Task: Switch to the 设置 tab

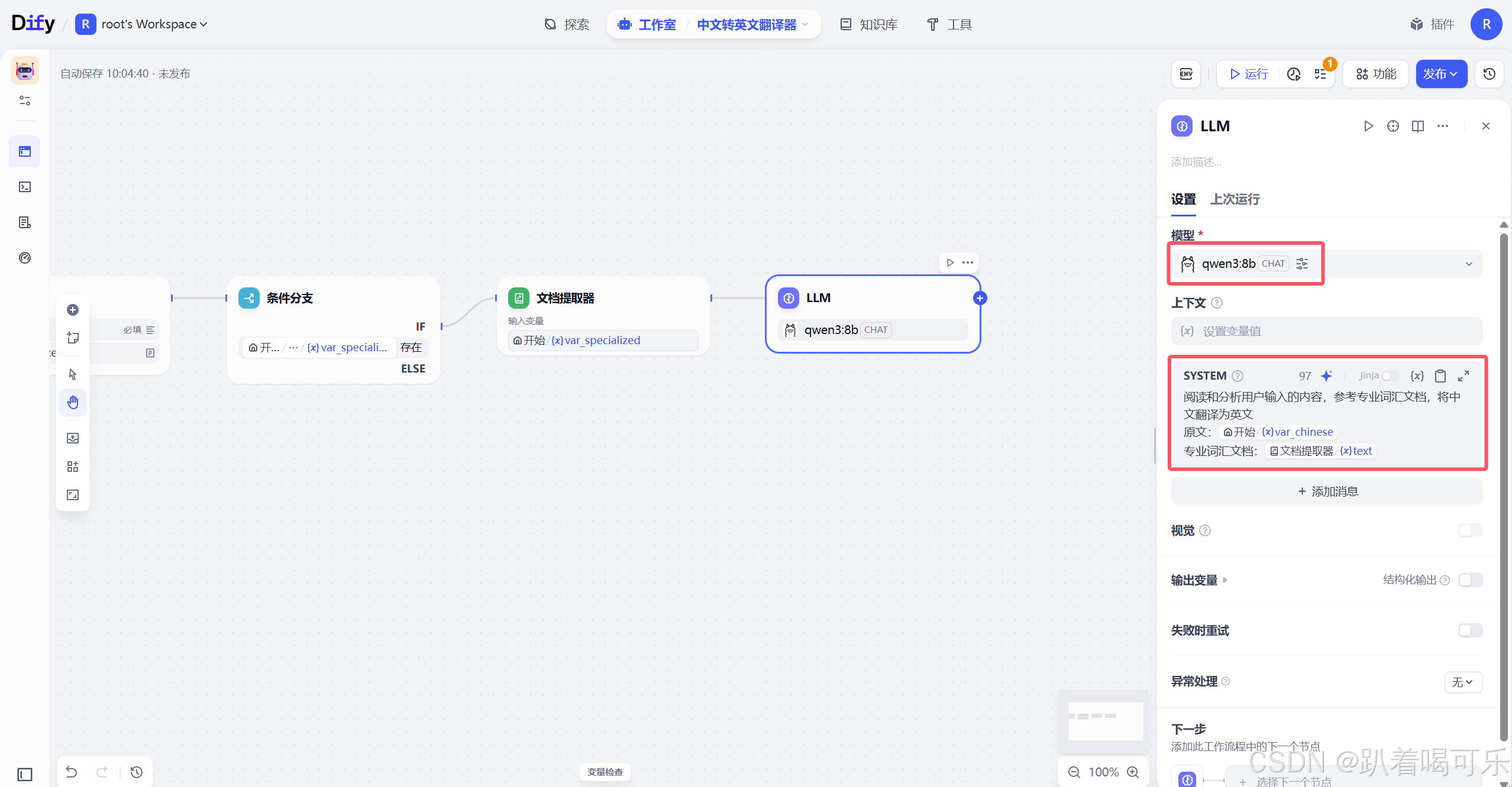Action: [1183, 199]
